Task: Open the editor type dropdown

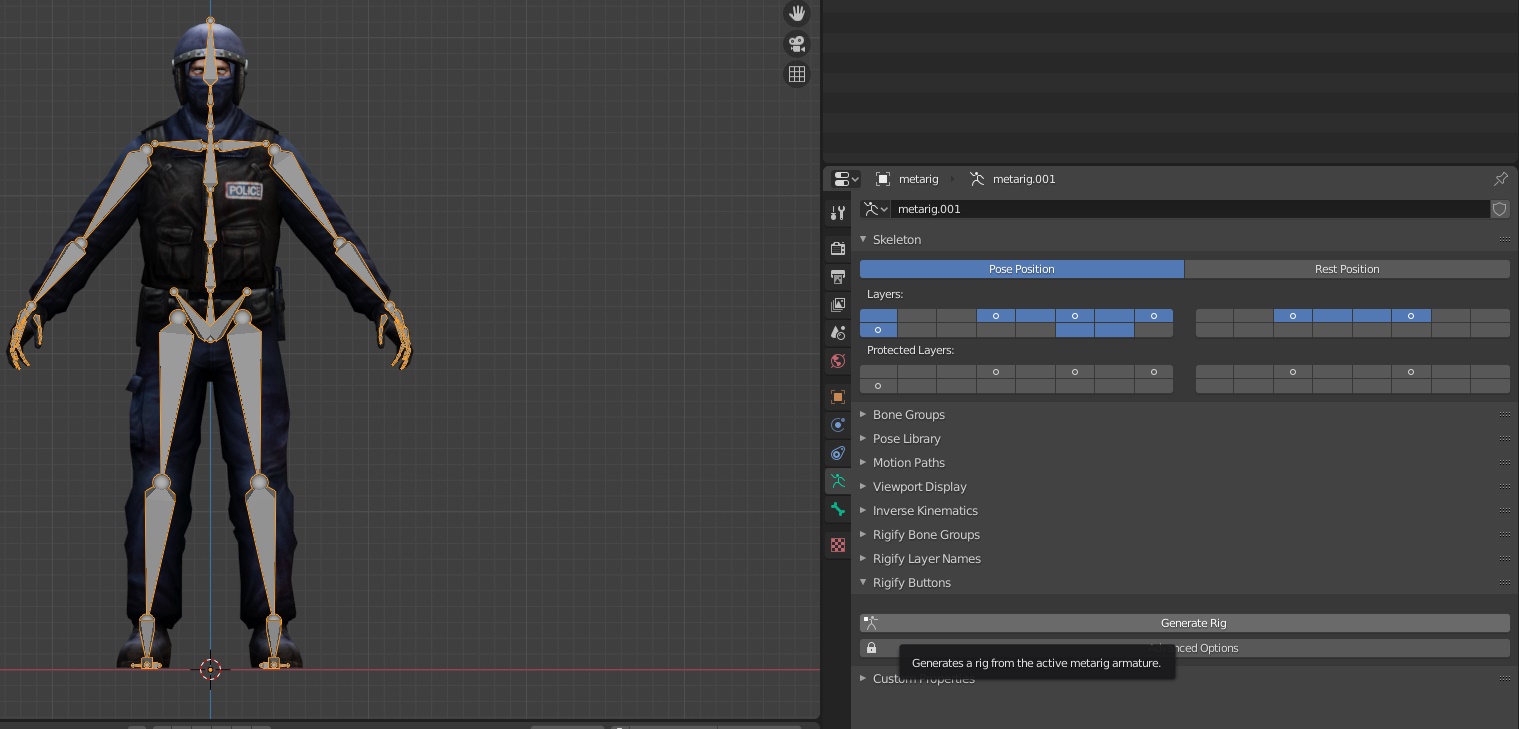Action: pos(846,179)
